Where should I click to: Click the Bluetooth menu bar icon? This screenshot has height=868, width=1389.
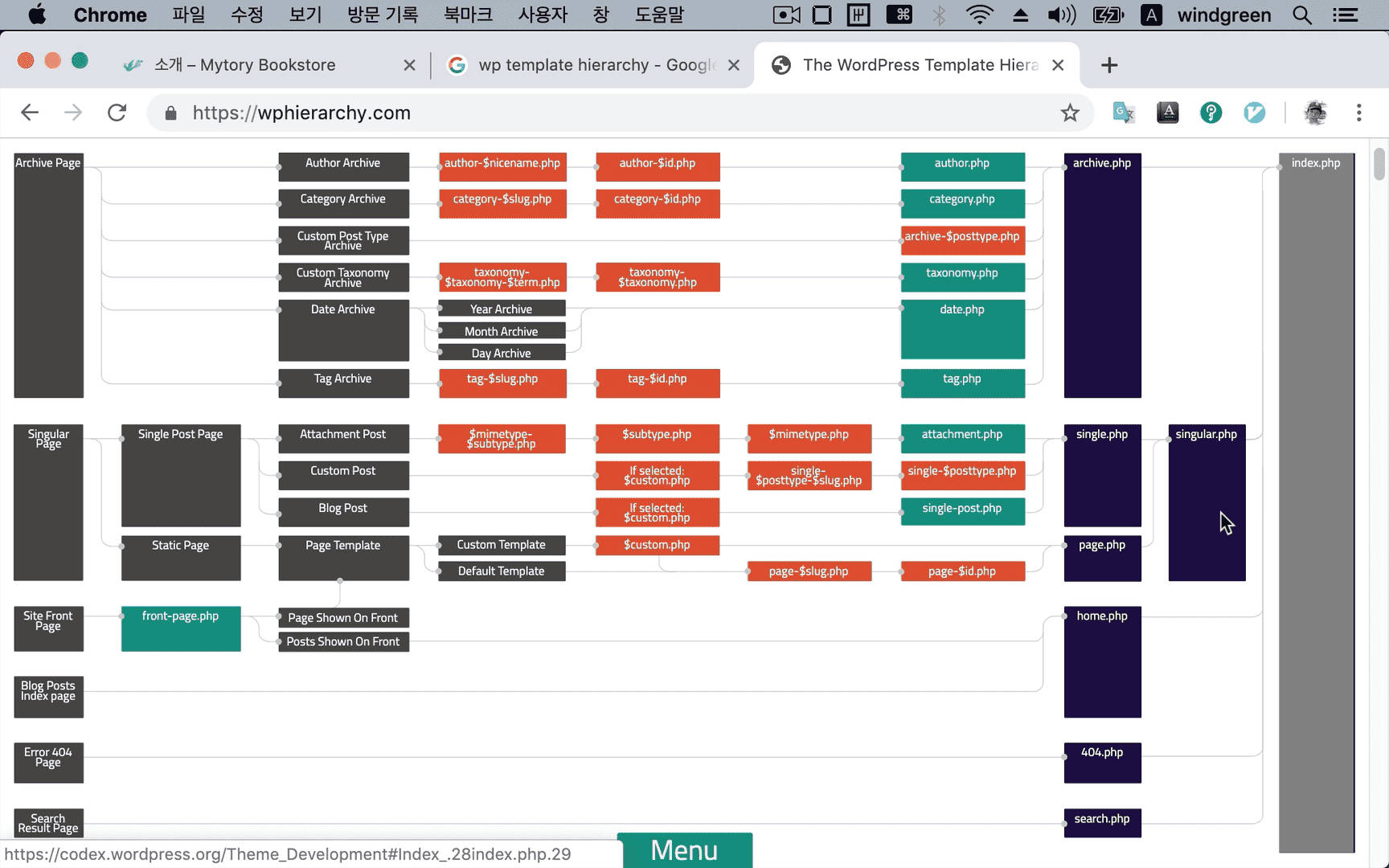[x=939, y=14]
